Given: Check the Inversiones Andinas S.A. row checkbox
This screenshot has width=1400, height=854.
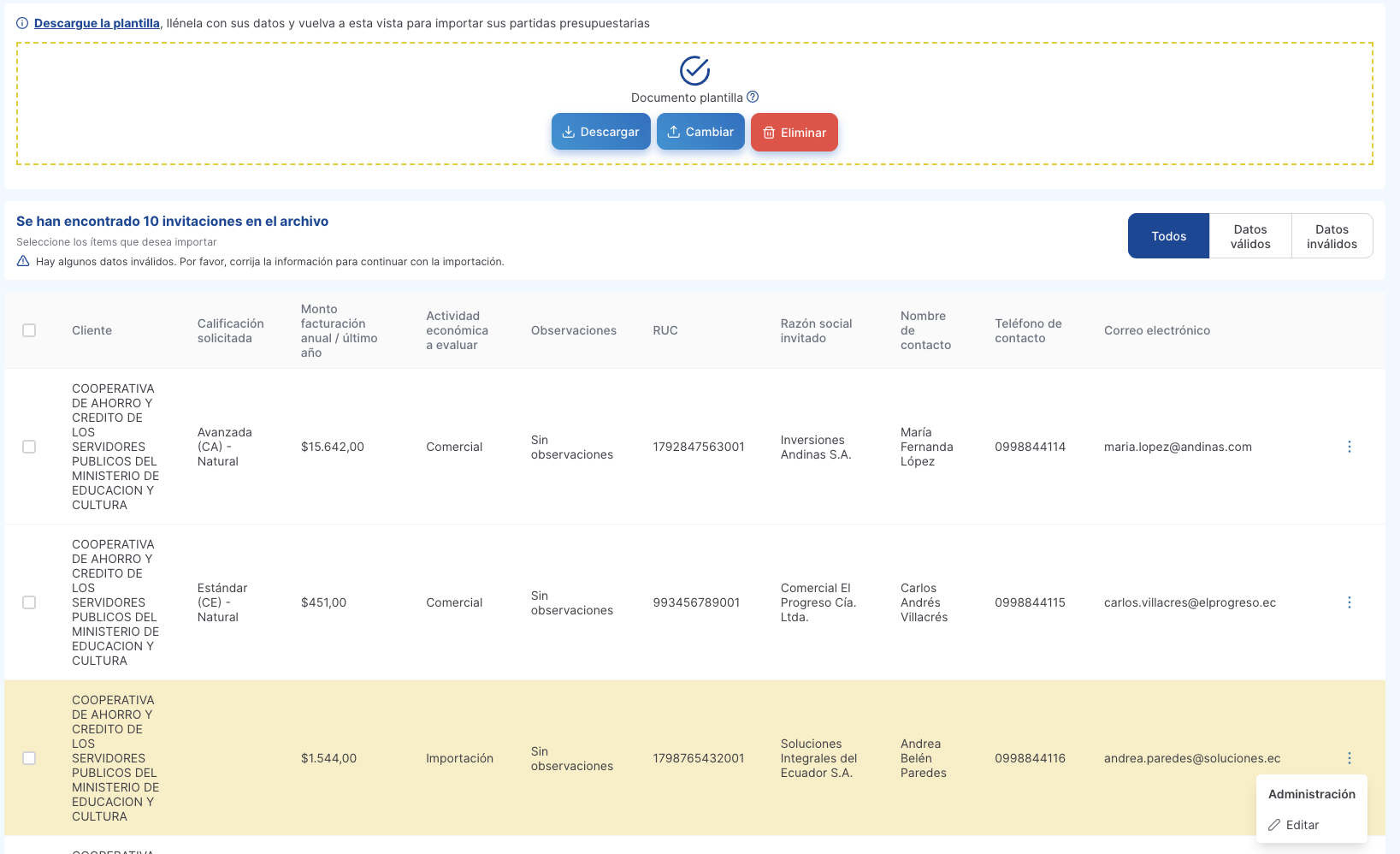Looking at the screenshot, I should tap(29, 447).
